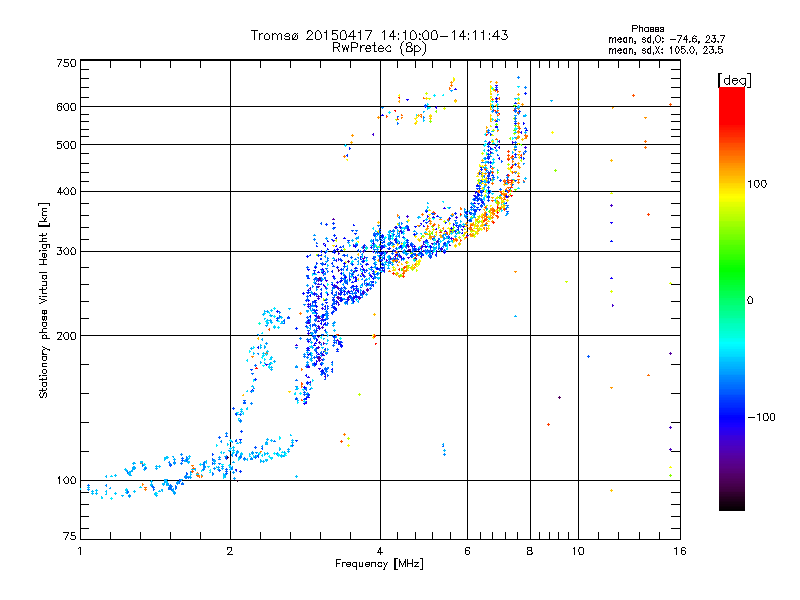Click the x-axis tick label '4'

click(380, 551)
